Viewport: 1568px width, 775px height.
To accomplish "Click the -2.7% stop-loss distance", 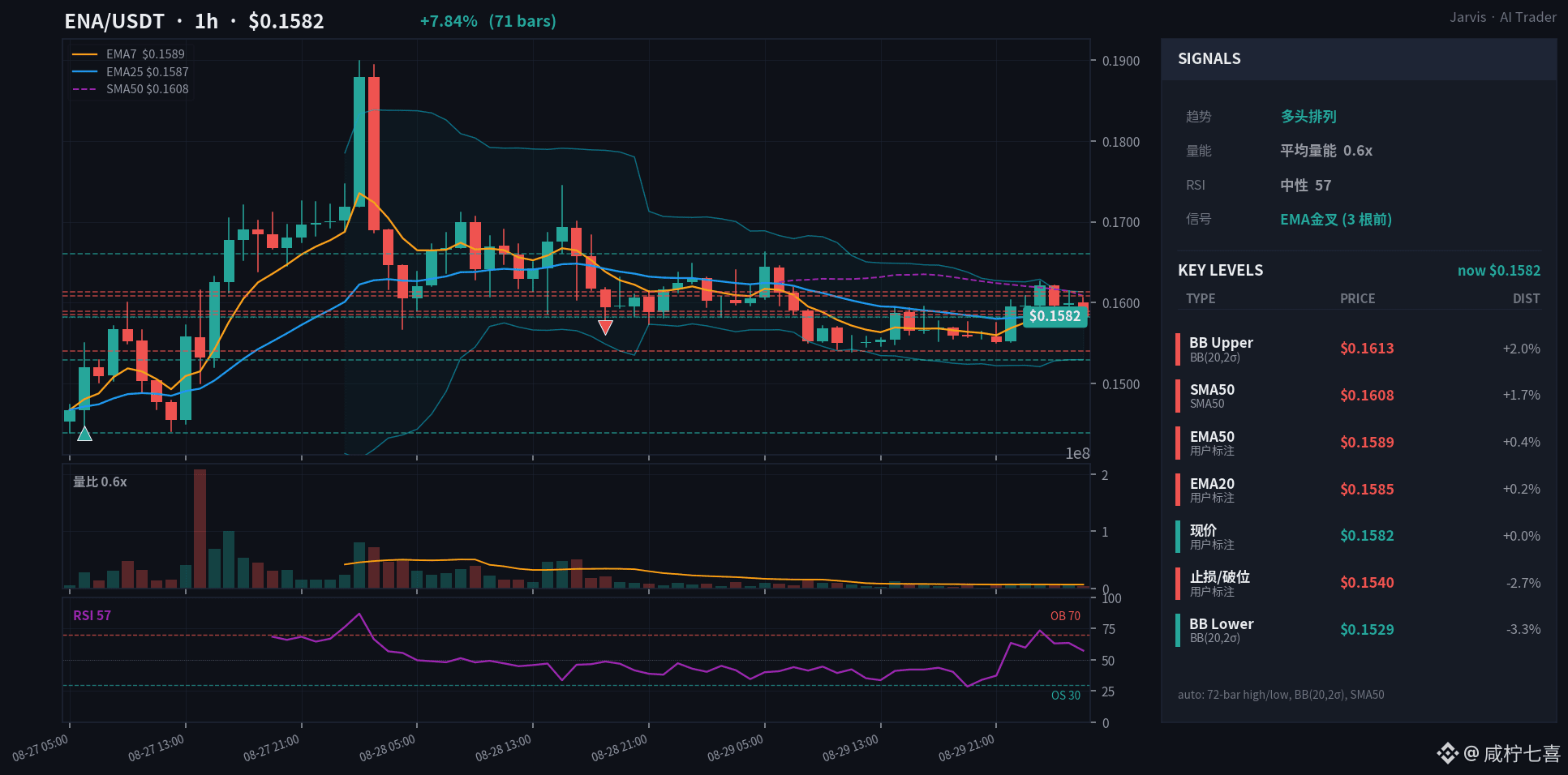I will click(1523, 583).
